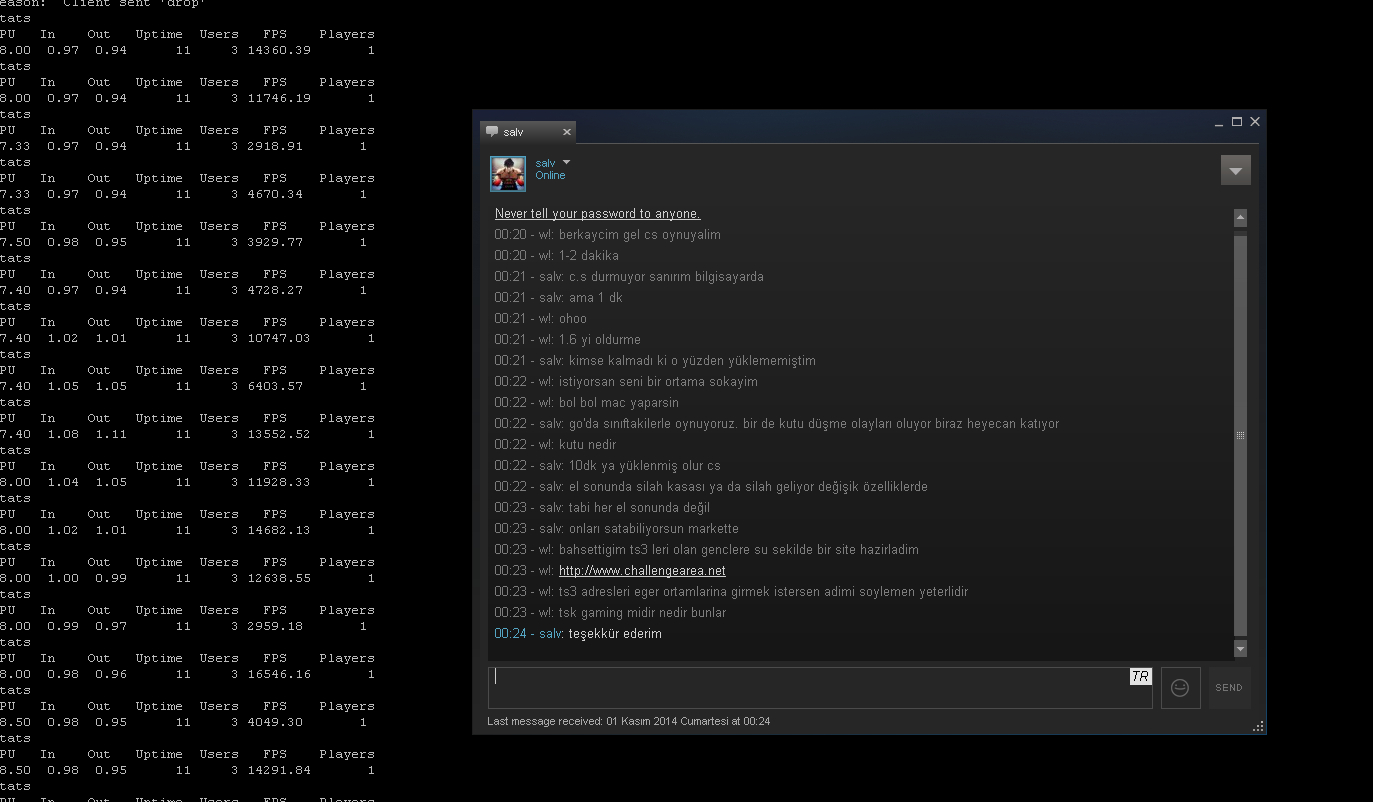This screenshot has width=1373, height=802.
Task: Click FPS value 4049.30 in console
Action: 275,722
